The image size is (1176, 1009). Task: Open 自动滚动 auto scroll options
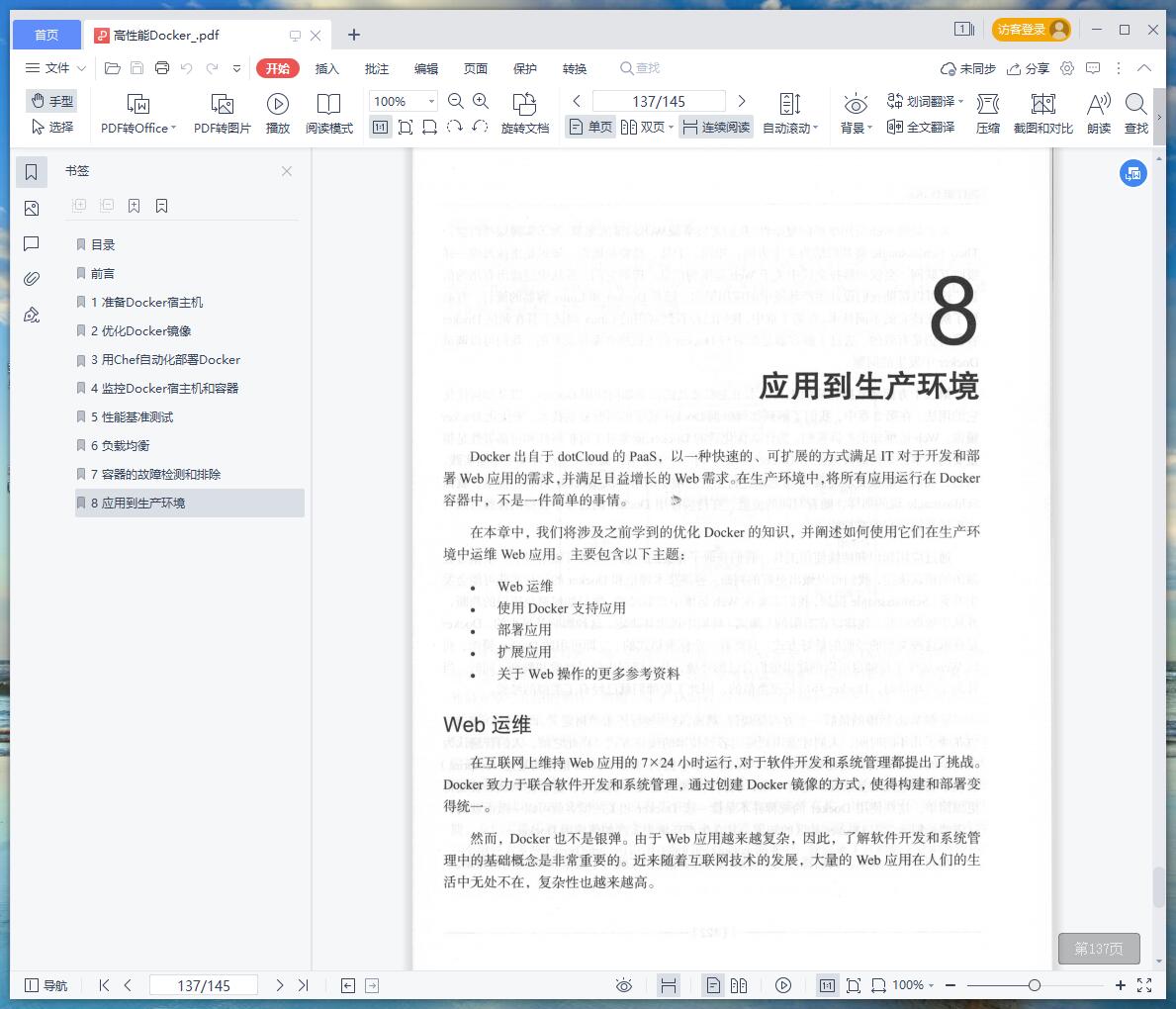click(x=789, y=114)
